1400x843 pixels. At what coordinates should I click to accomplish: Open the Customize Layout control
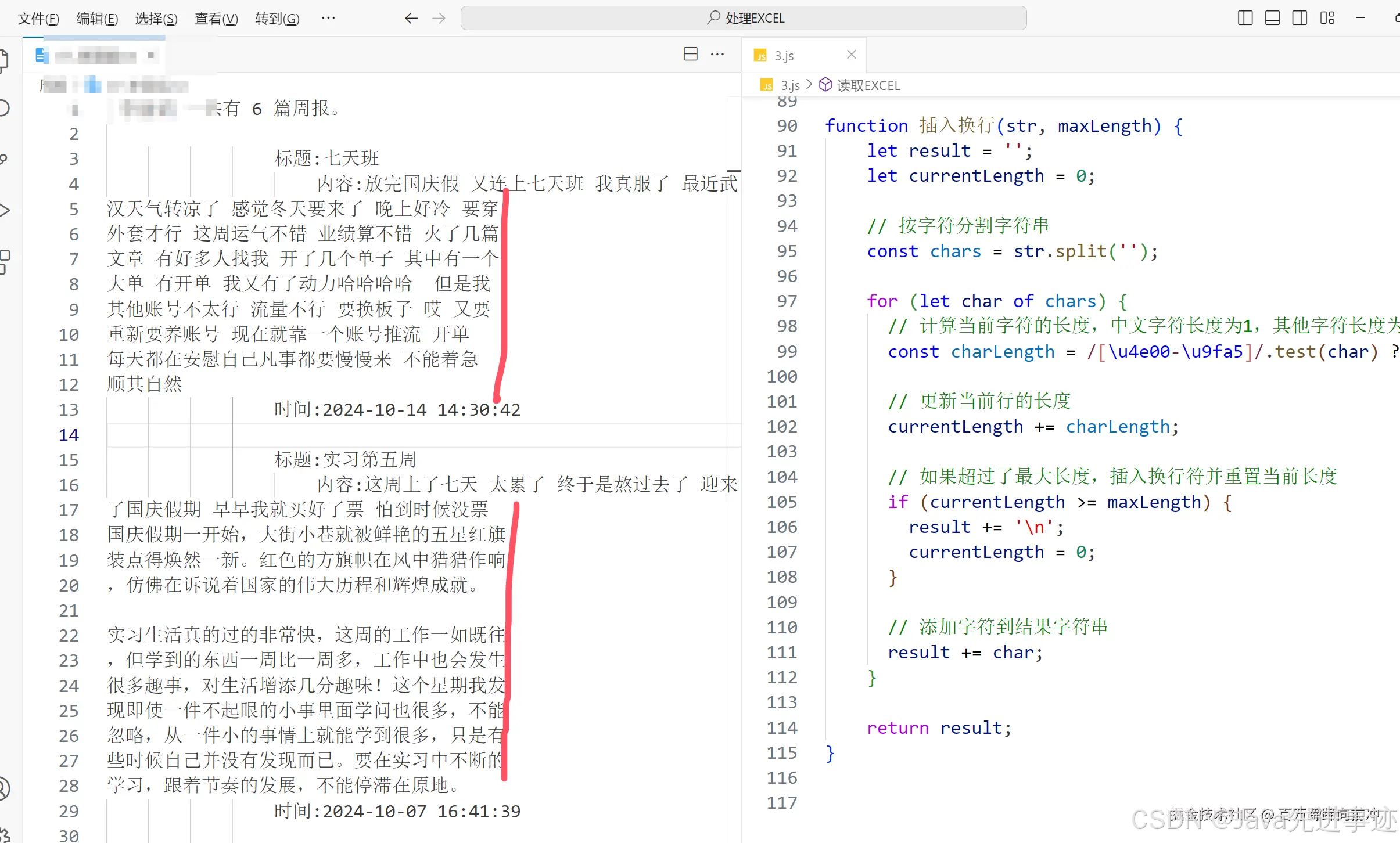coord(1327,18)
